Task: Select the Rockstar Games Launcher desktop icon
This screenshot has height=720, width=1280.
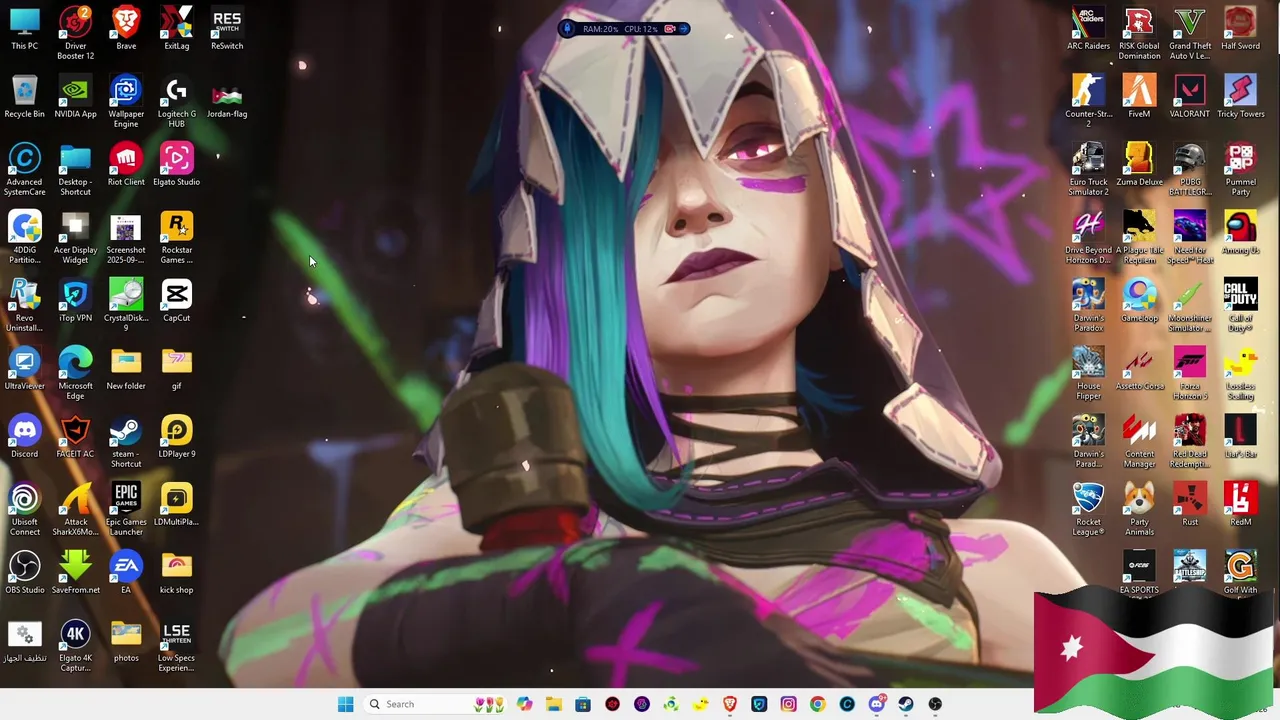Action: point(176,237)
